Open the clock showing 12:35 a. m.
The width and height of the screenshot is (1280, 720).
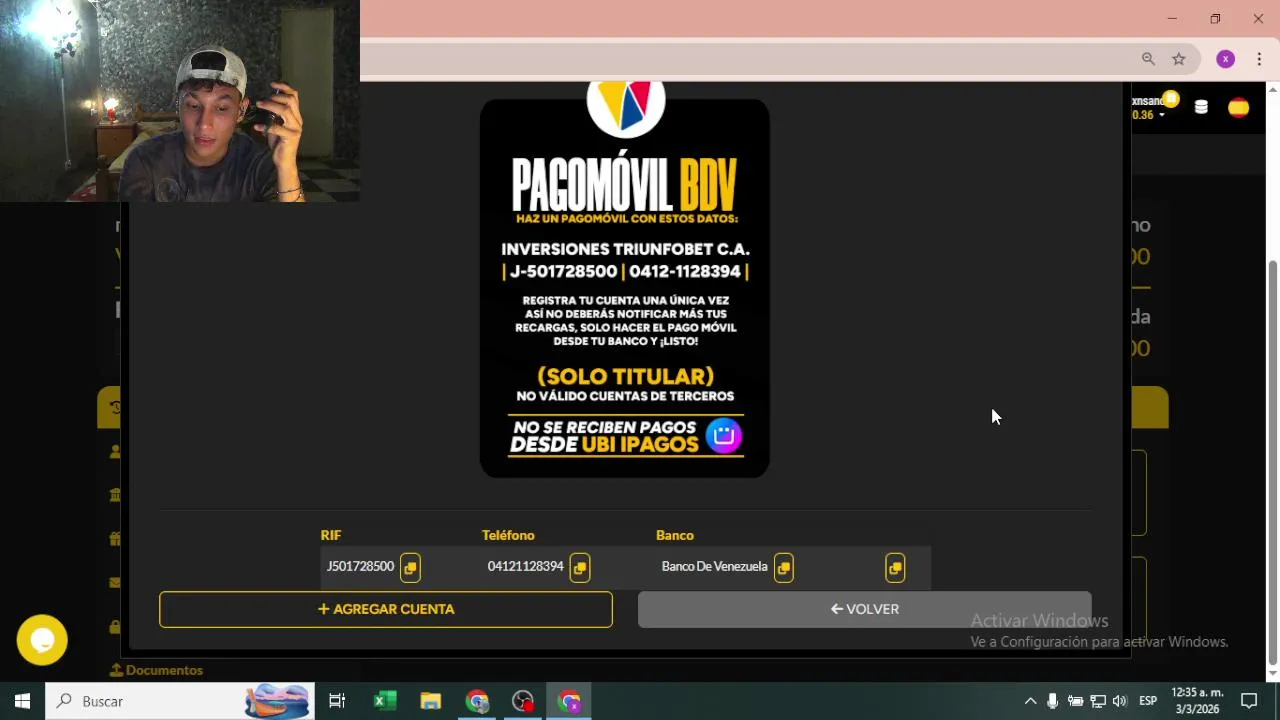coord(1197,701)
